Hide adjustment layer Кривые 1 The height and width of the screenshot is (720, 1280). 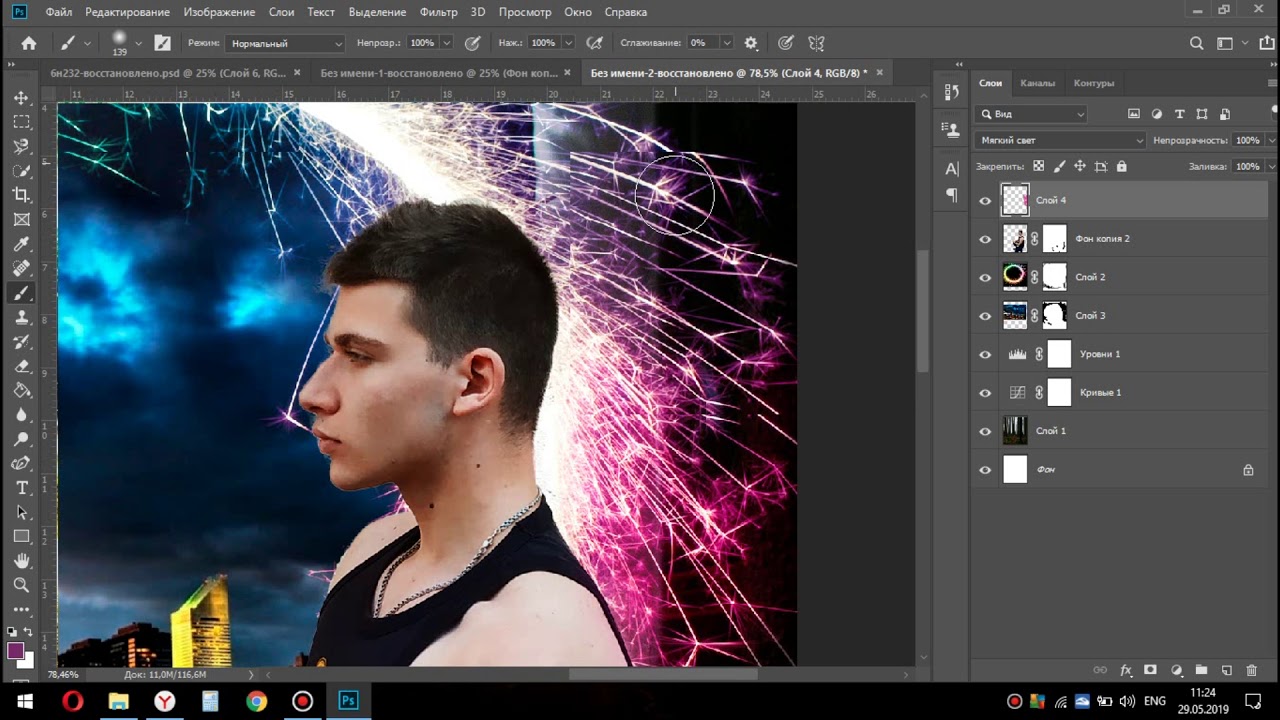point(985,393)
